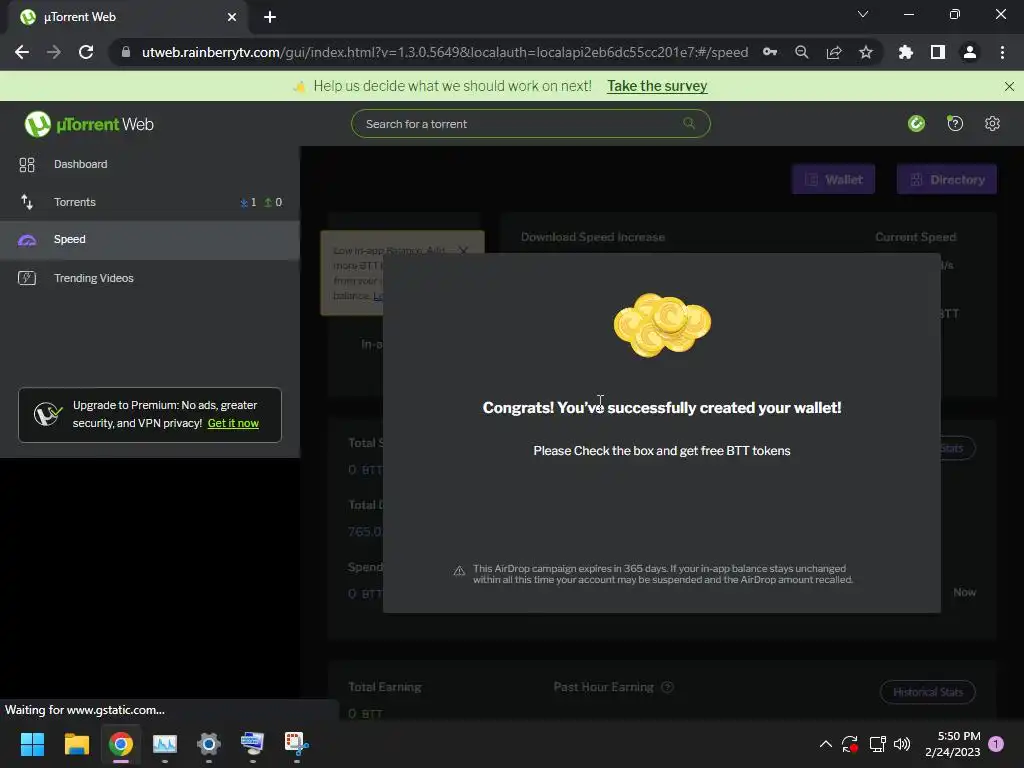Viewport: 1024px width, 768px height.
Task: Open the tab search dropdown chevron
Action: pyautogui.click(x=863, y=14)
